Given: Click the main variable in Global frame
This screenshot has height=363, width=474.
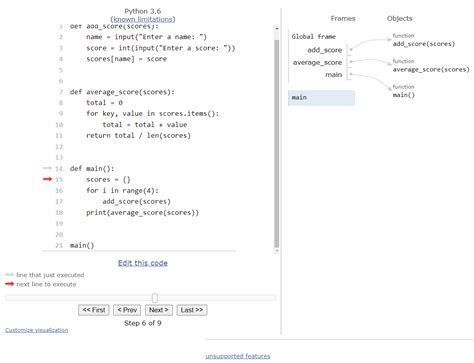Looking at the screenshot, I should coord(334,75).
